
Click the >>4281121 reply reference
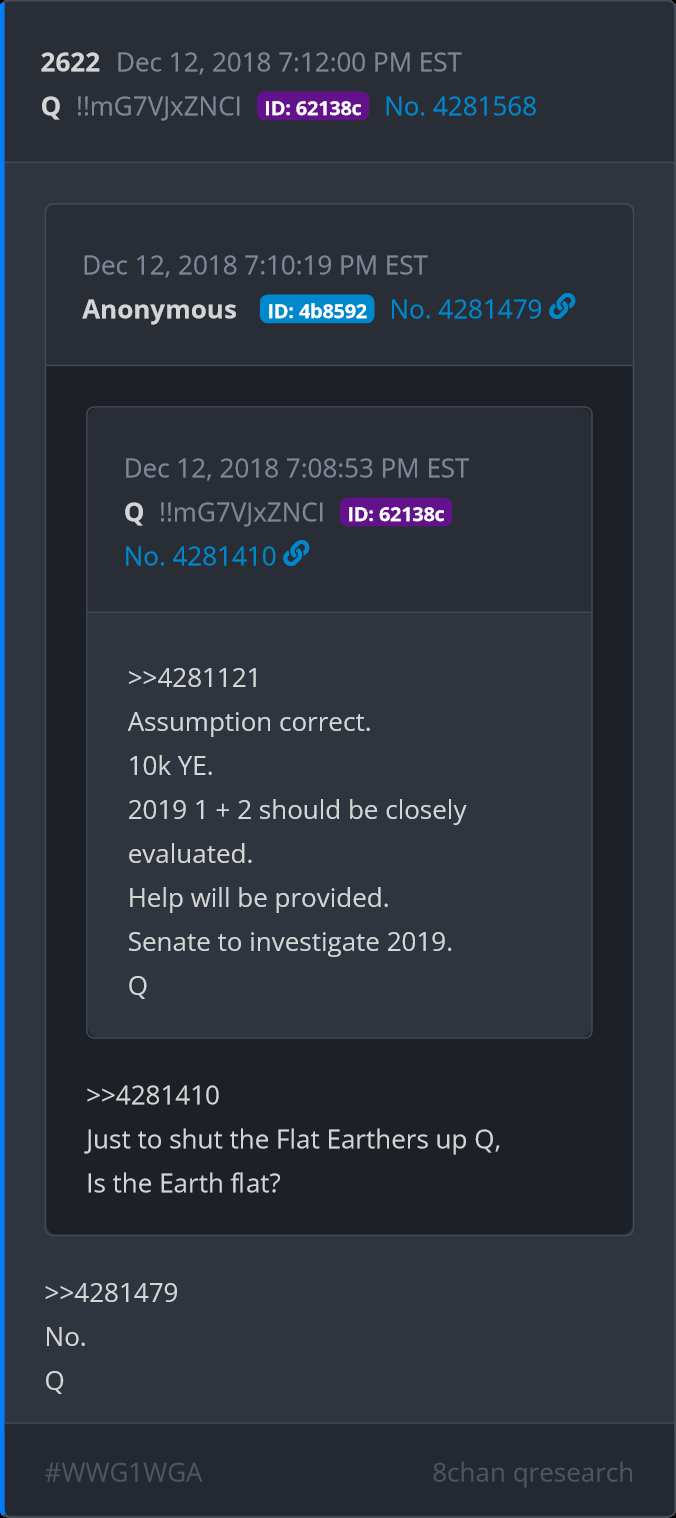(194, 678)
